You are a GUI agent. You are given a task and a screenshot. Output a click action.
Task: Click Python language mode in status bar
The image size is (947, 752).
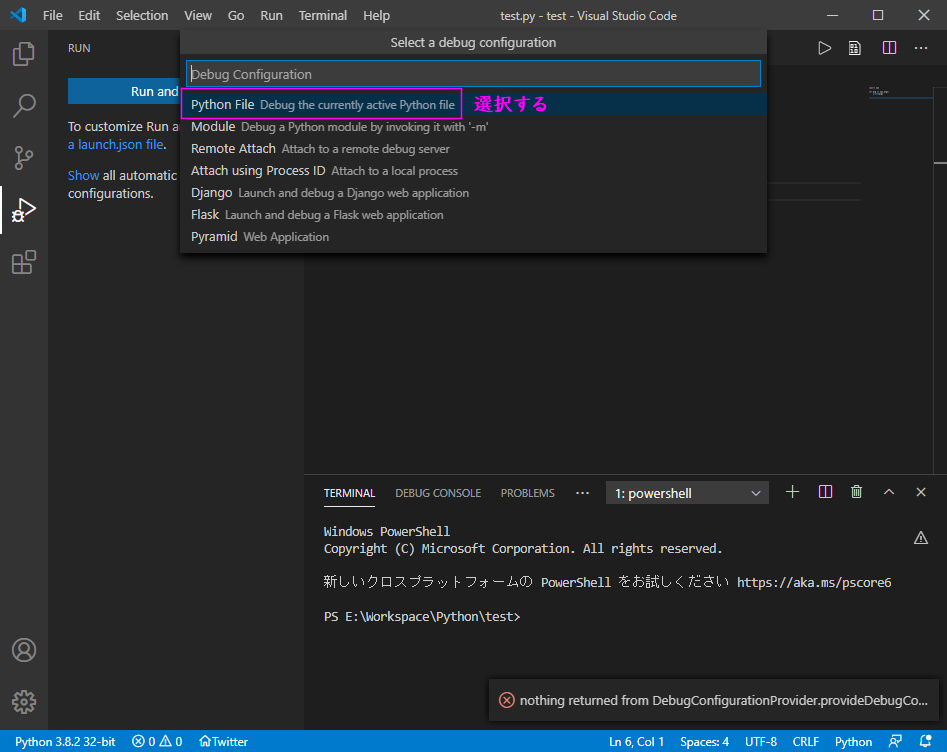[x=853, y=741]
